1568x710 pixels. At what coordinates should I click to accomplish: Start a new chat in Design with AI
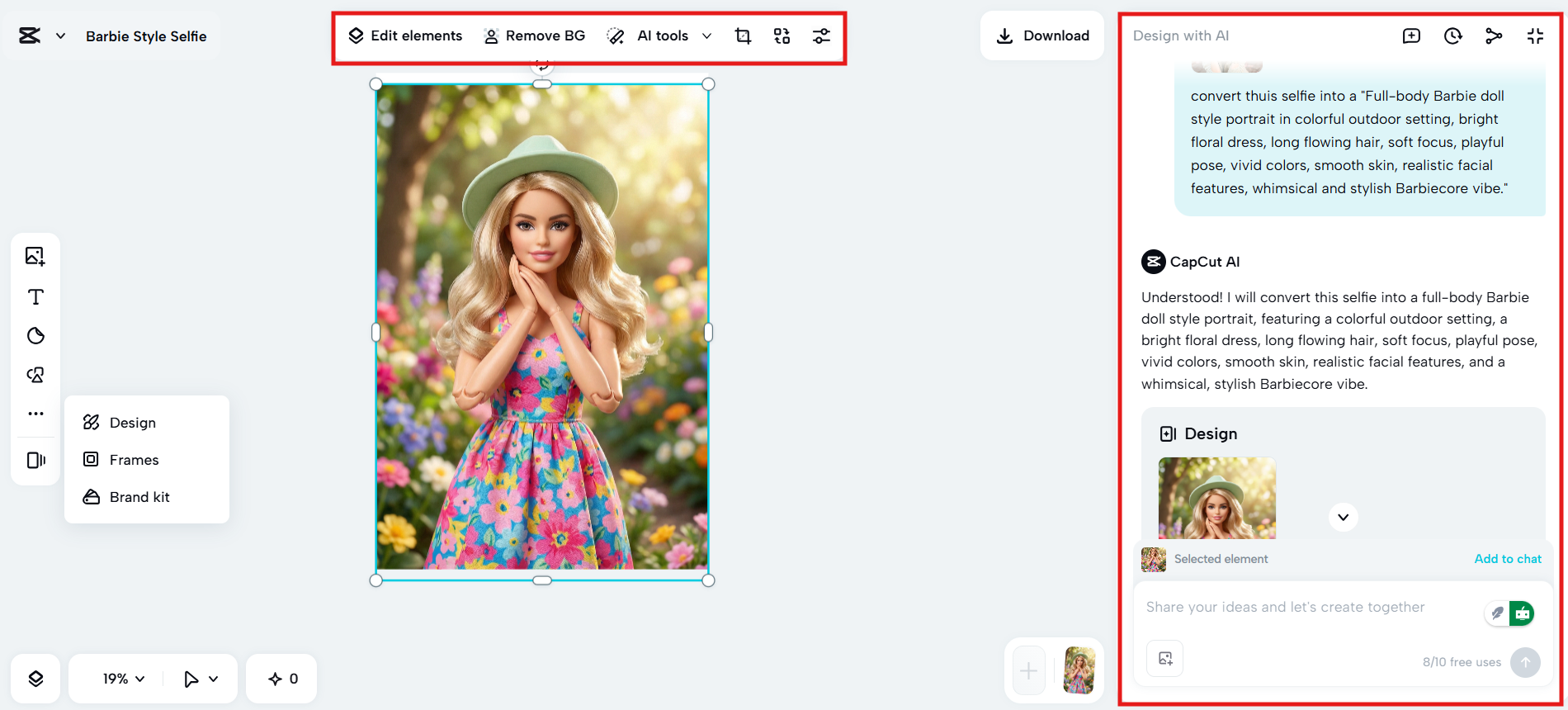pos(1411,35)
